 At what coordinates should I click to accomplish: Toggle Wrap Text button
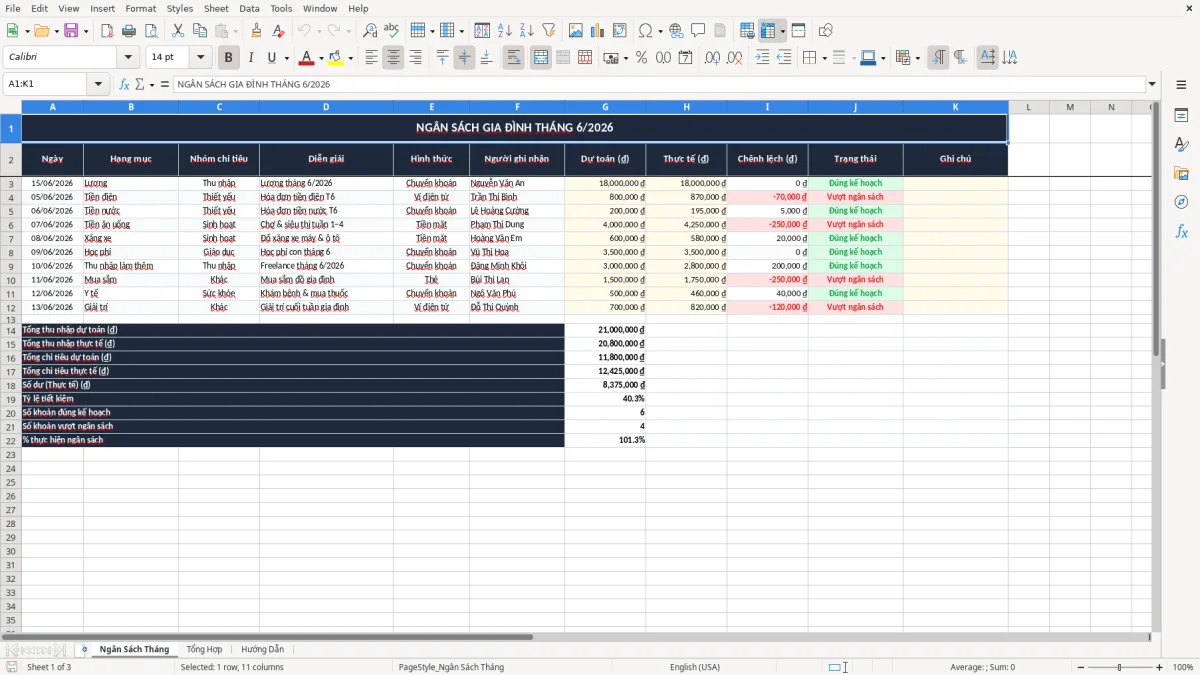(x=514, y=58)
